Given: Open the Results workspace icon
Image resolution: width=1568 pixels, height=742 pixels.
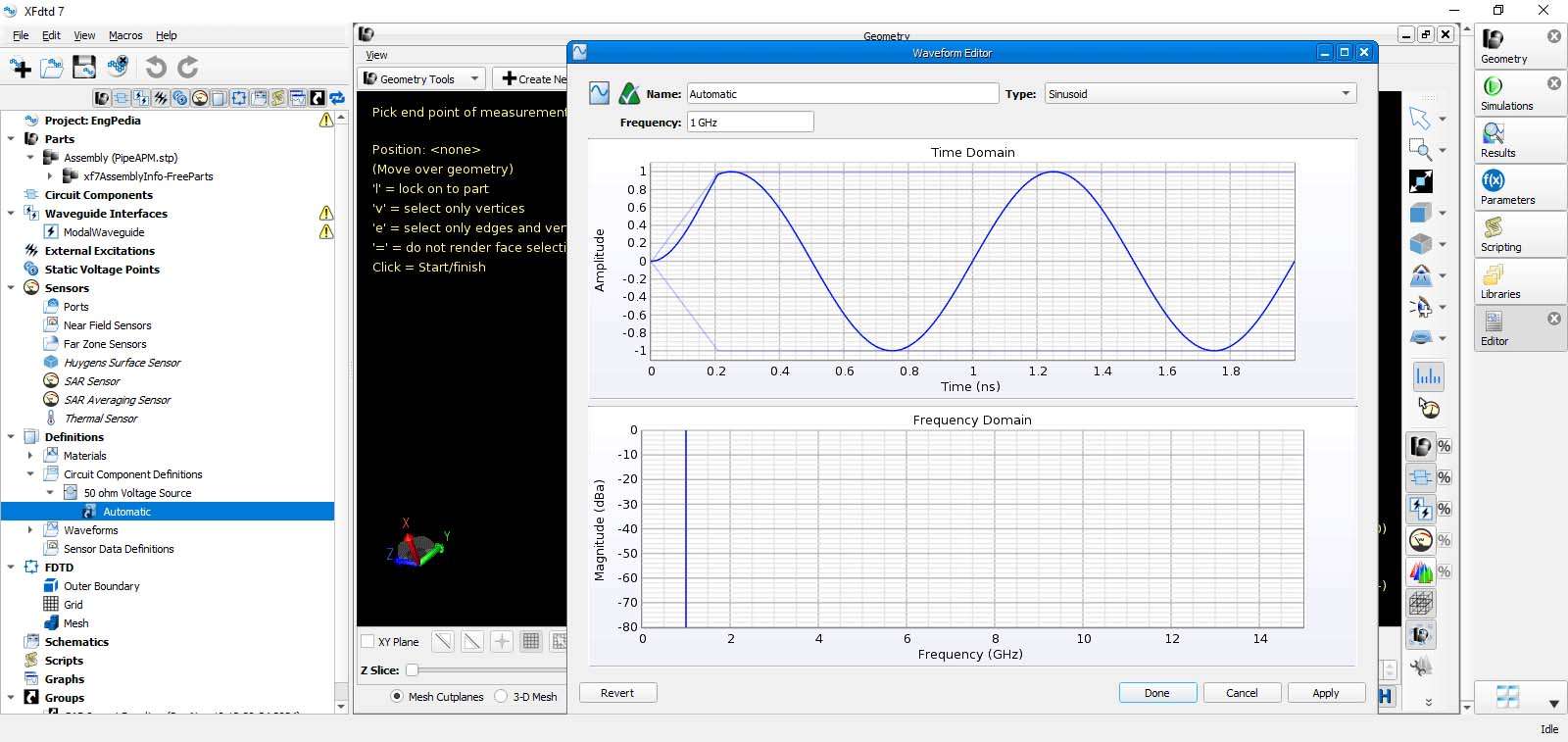Looking at the screenshot, I should 1493,134.
